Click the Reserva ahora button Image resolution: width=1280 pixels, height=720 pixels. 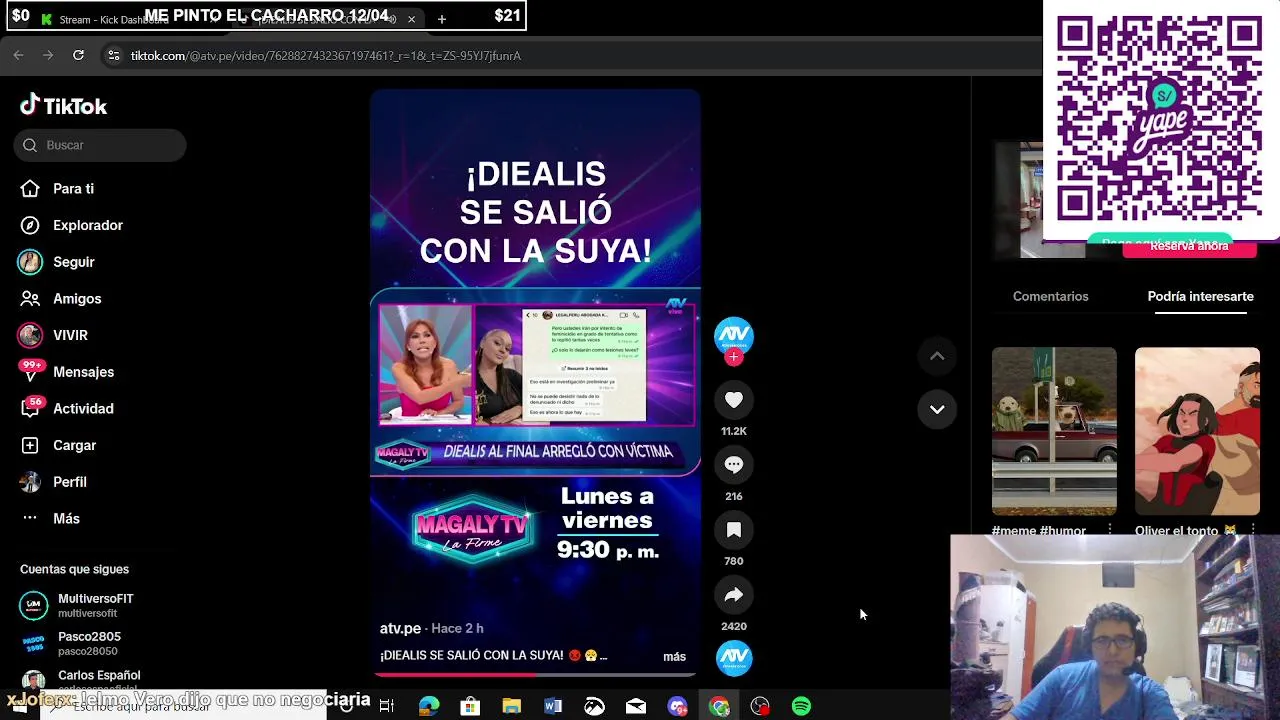(1189, 248)
